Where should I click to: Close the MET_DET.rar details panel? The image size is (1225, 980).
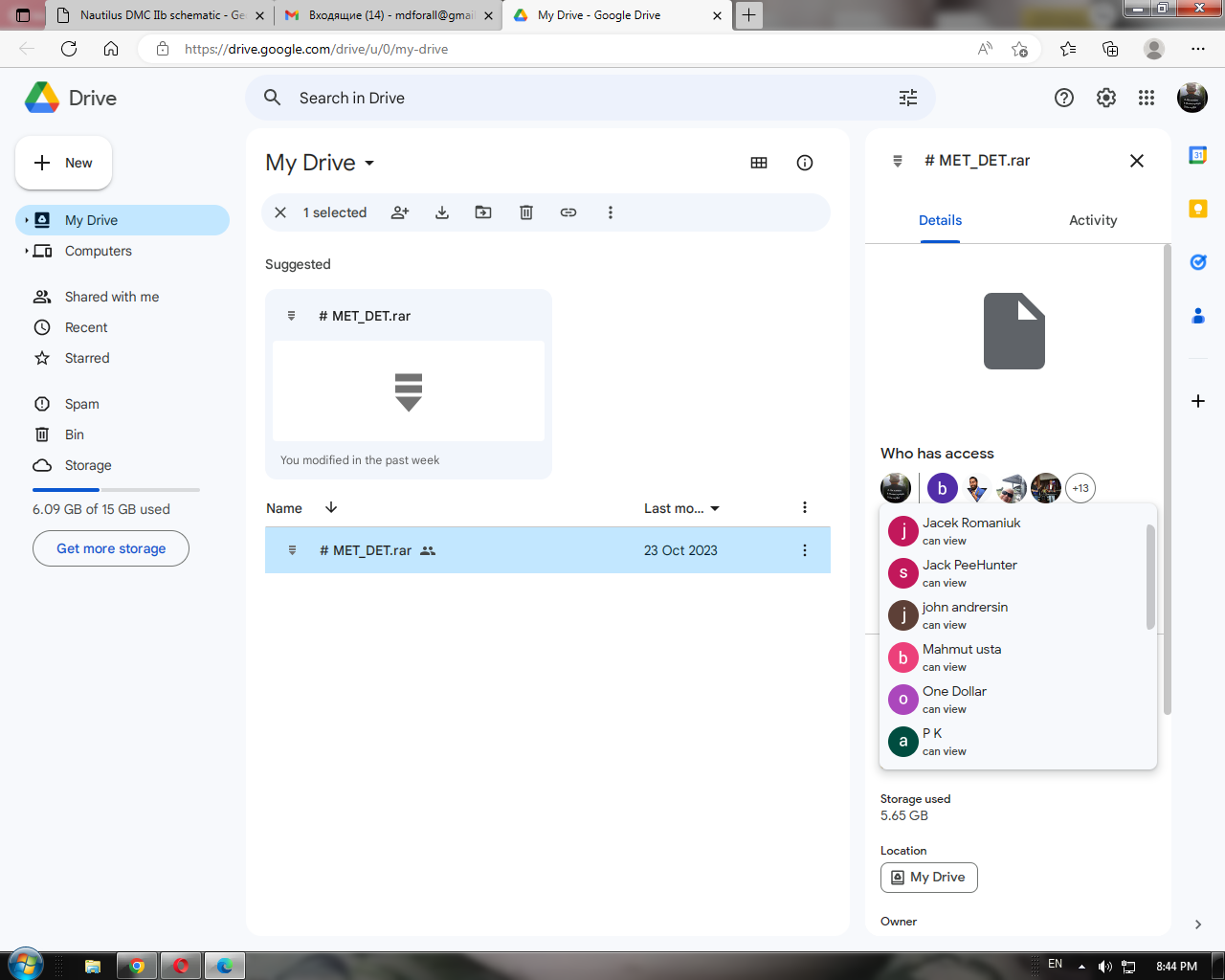(1137, 161)
